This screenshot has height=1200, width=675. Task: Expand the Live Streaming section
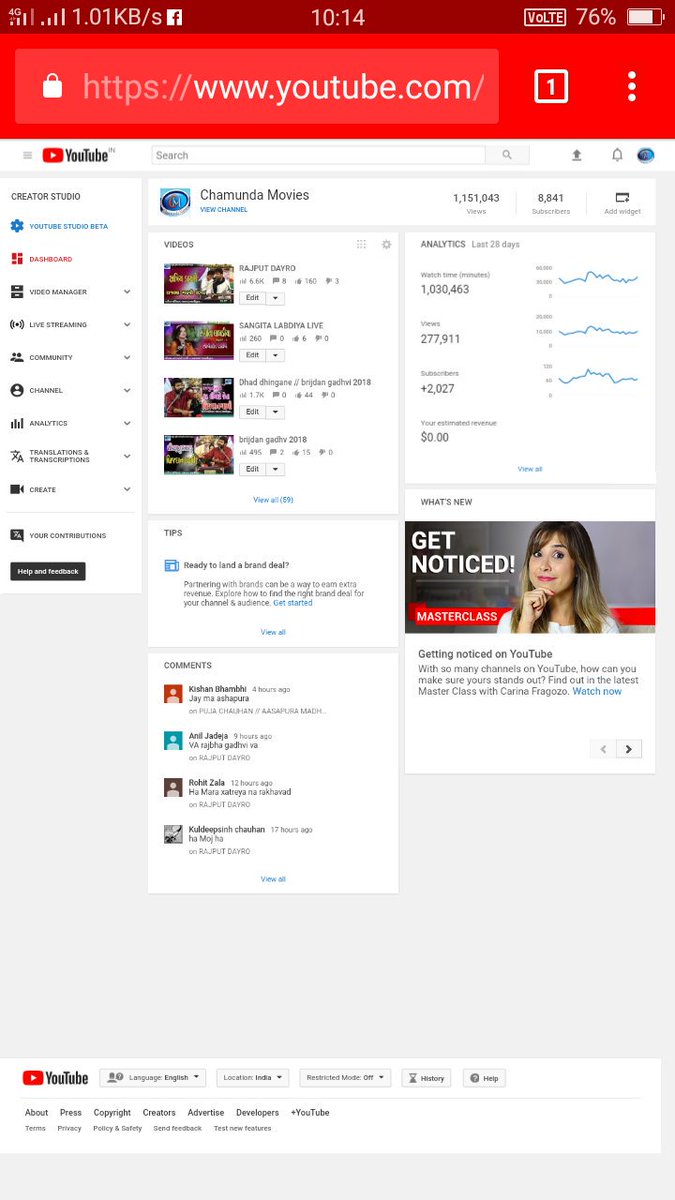pyautogui.click(x=127, y=325)
